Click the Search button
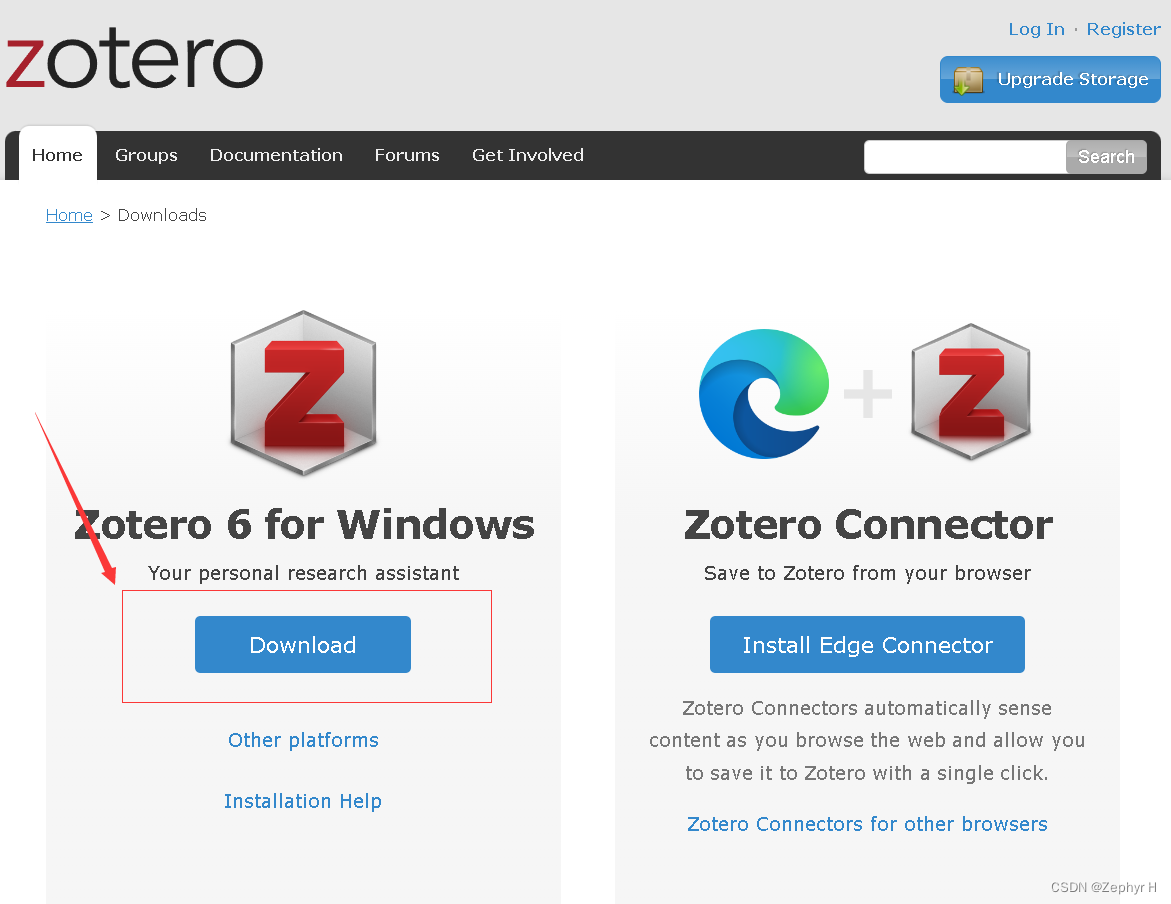The image size is (1171, 904). (x=1106, y=157)
